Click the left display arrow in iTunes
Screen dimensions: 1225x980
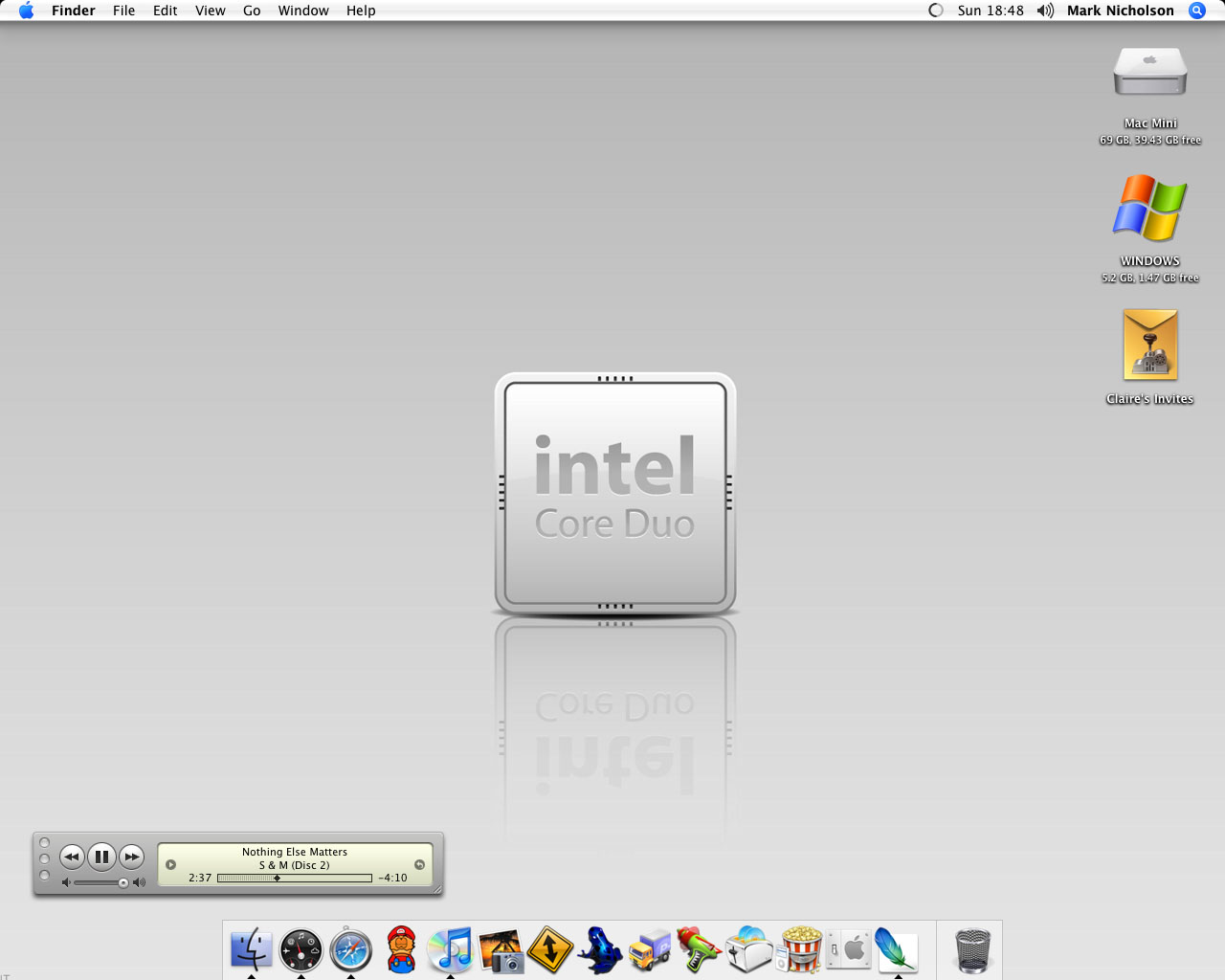pos(170,864)
